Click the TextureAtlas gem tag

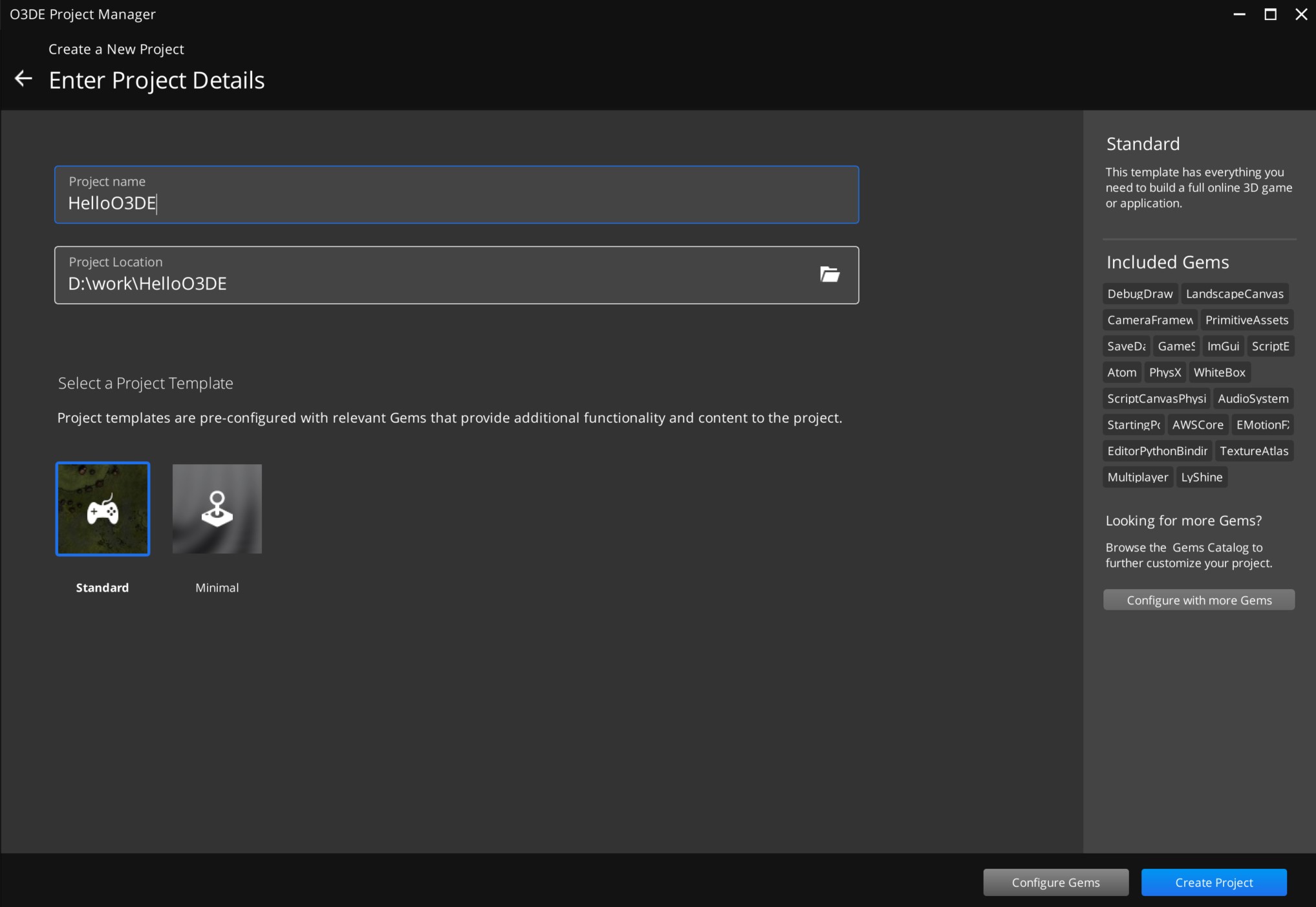click(1253, 451)
